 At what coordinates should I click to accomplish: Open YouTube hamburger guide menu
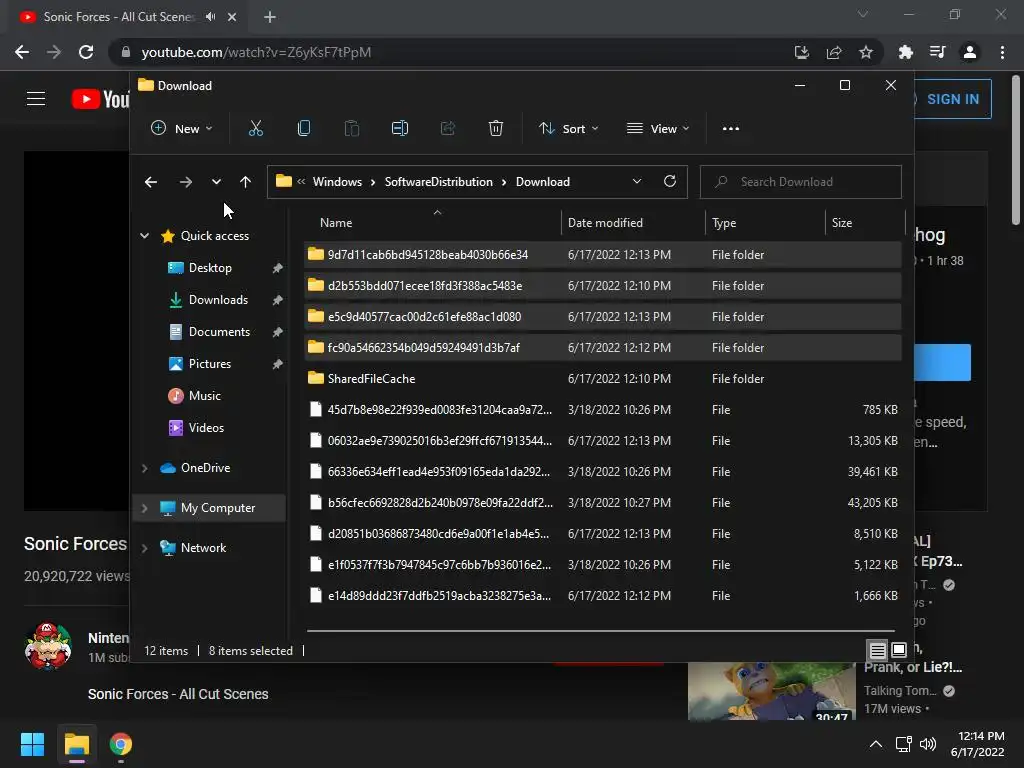tap(36, 99)
